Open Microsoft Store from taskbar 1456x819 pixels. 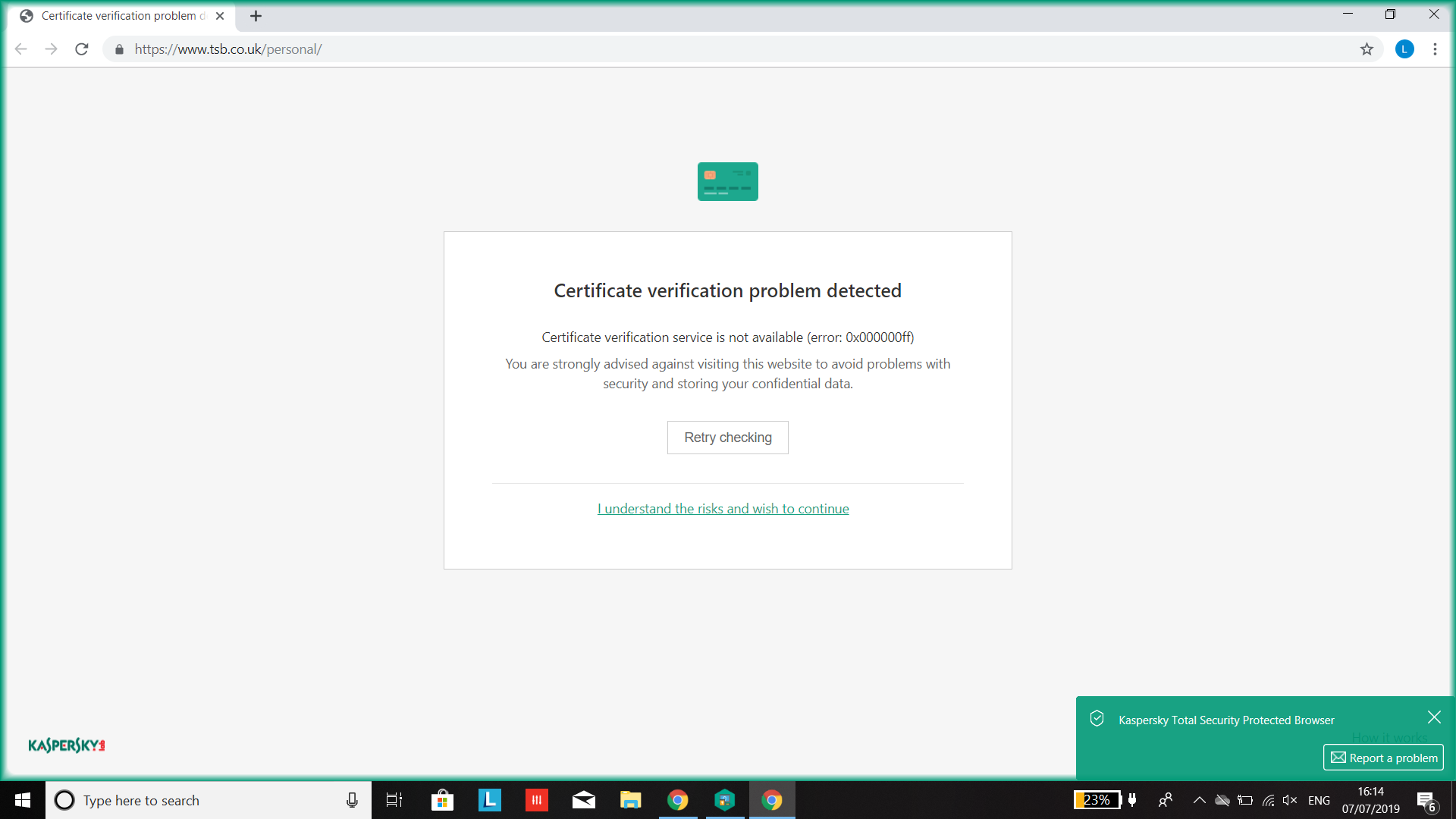click(x=442, y=800)
